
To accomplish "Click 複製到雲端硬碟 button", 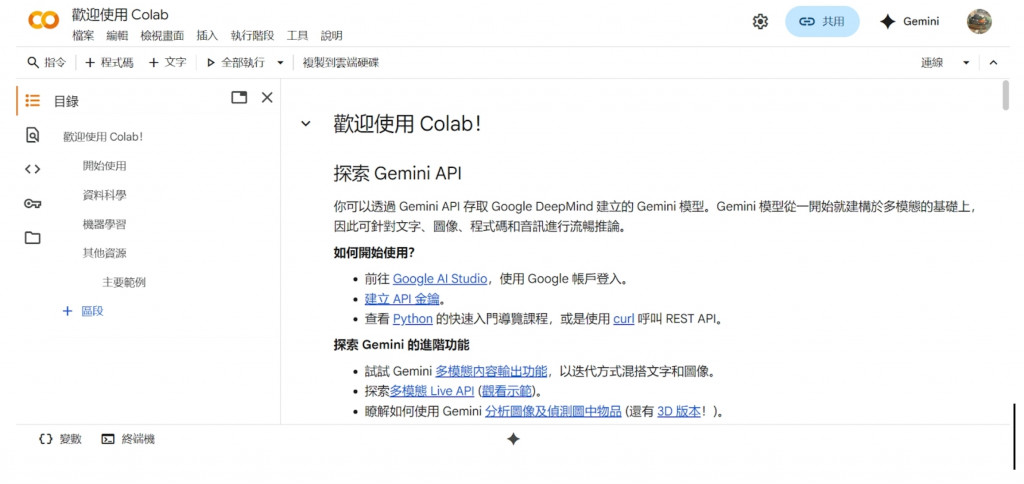I will (341, 63).
